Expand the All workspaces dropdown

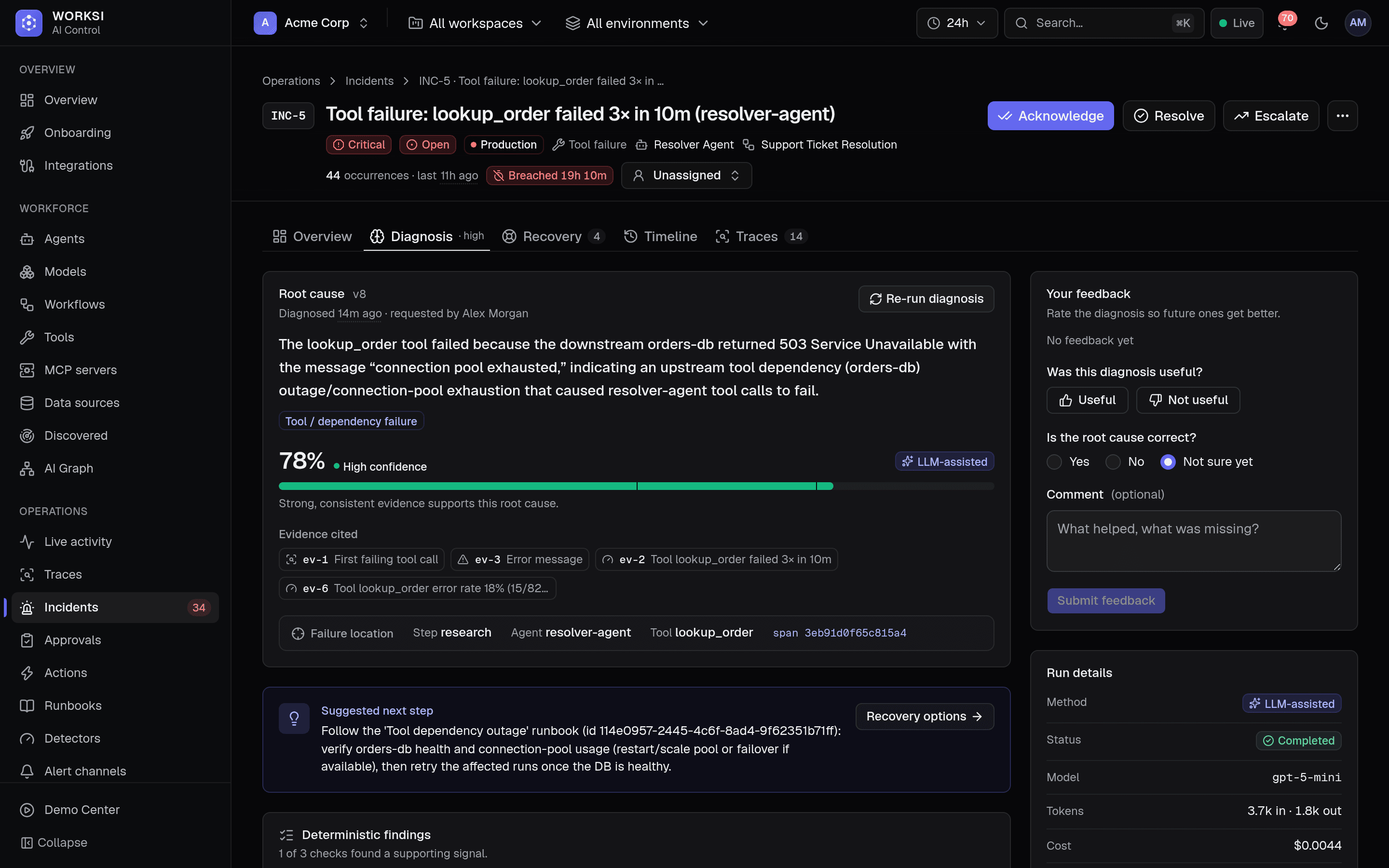pos(475,23)
